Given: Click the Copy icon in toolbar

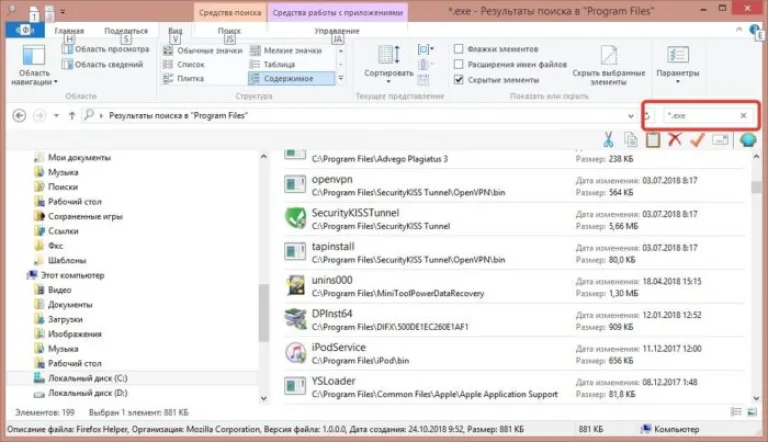Looking at the screenshot, I should (x=630, y=140).
